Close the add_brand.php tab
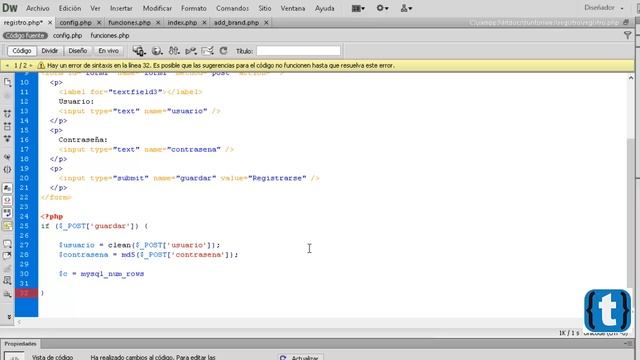This screenshot has width=640, height=360. pos(266,23)
